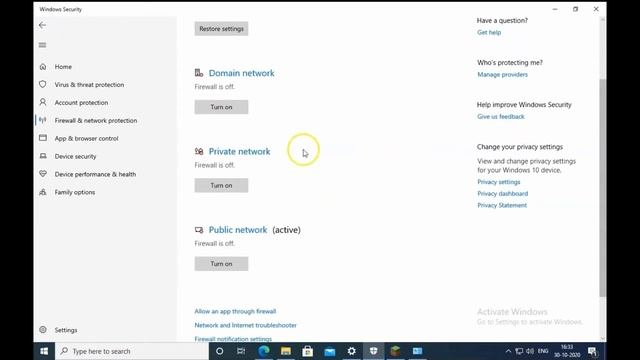640x360 pixels.
Task: Open the Privacy Statement link
Action: pos(502,205)
